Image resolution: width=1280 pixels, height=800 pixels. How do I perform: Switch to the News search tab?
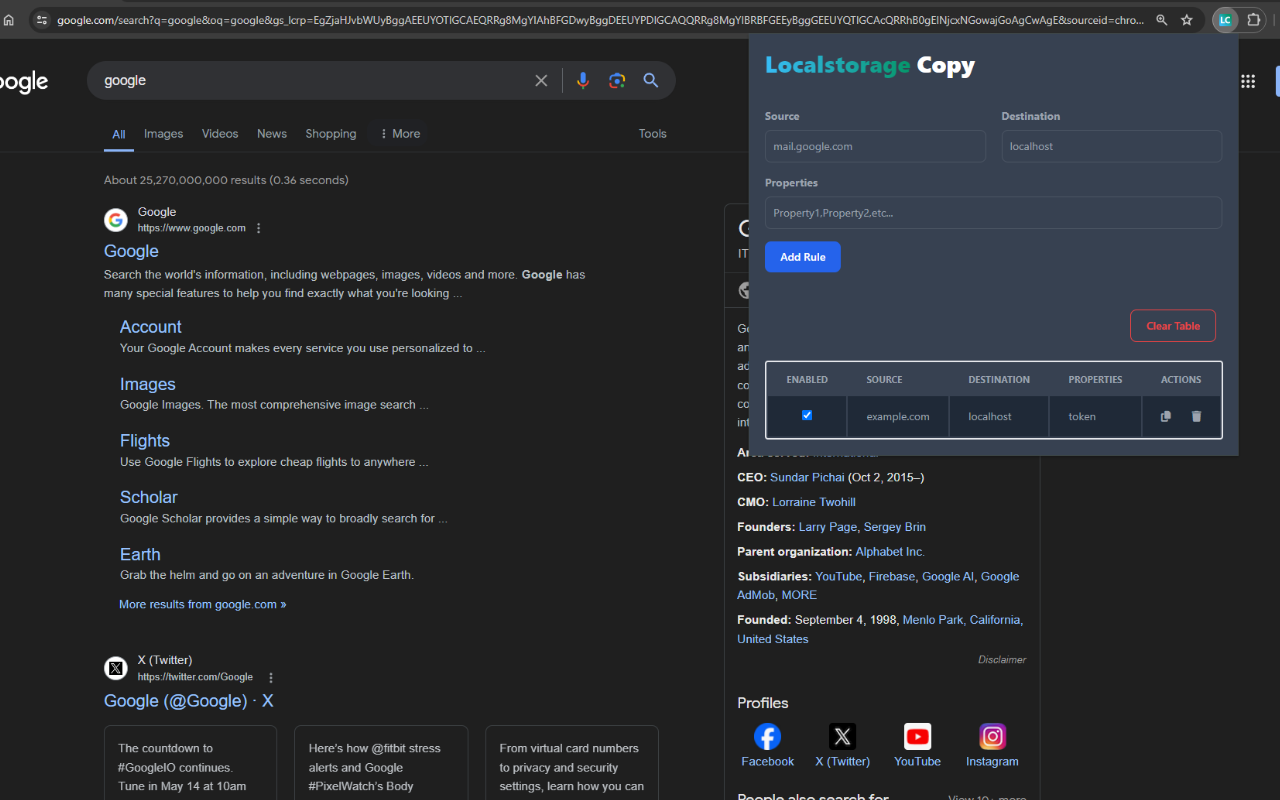(271, 133)
